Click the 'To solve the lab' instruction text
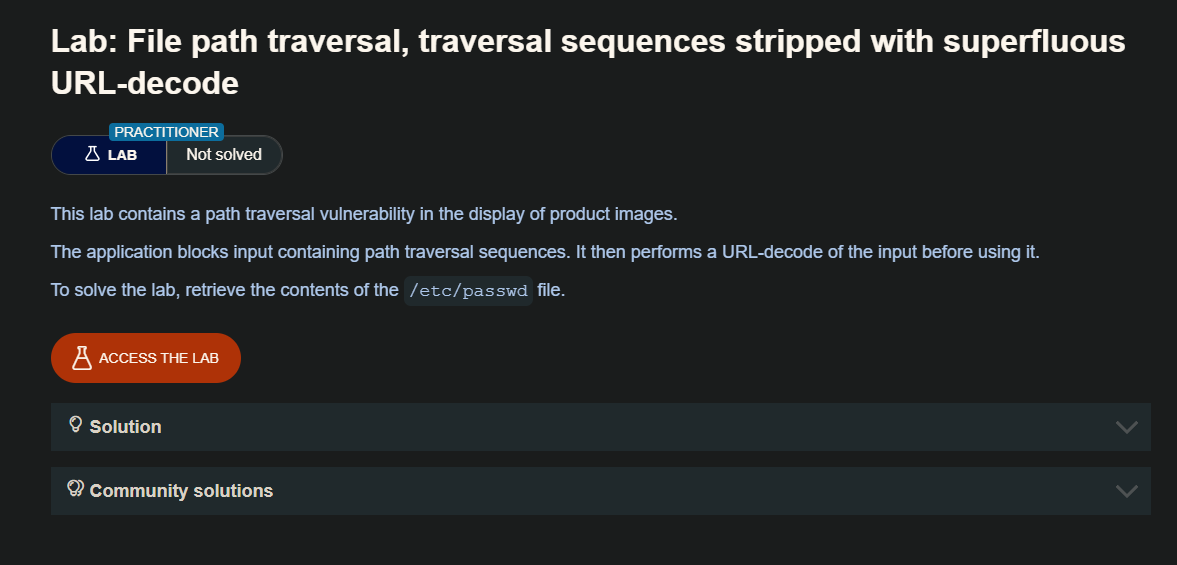1177x565 pixels. coord(224,292)
